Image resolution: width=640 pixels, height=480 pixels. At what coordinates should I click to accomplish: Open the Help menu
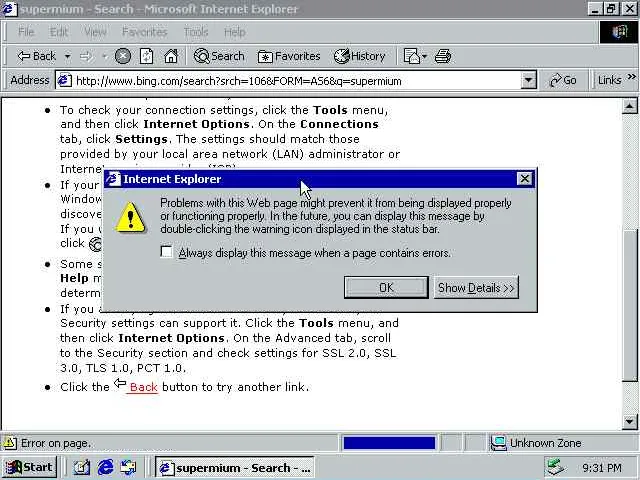(x=235, y=31)
